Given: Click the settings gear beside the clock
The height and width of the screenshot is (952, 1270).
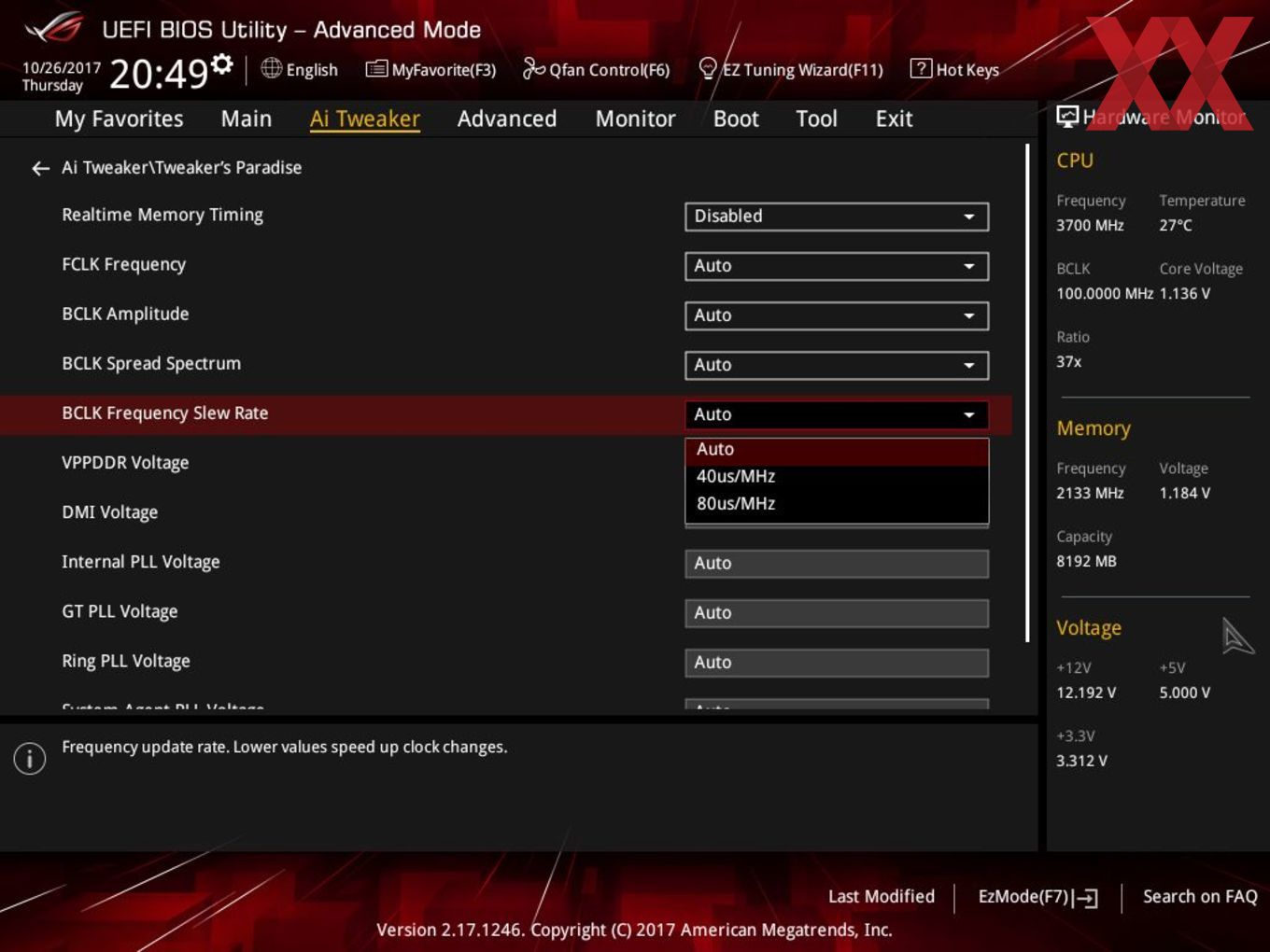Looking at the screenshot, I should point(222,63).
